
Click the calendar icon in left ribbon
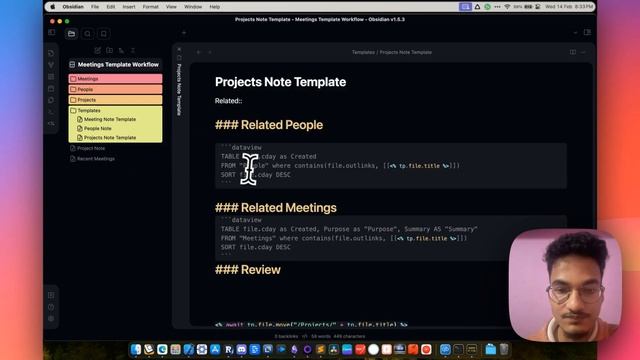pos(51,89)
